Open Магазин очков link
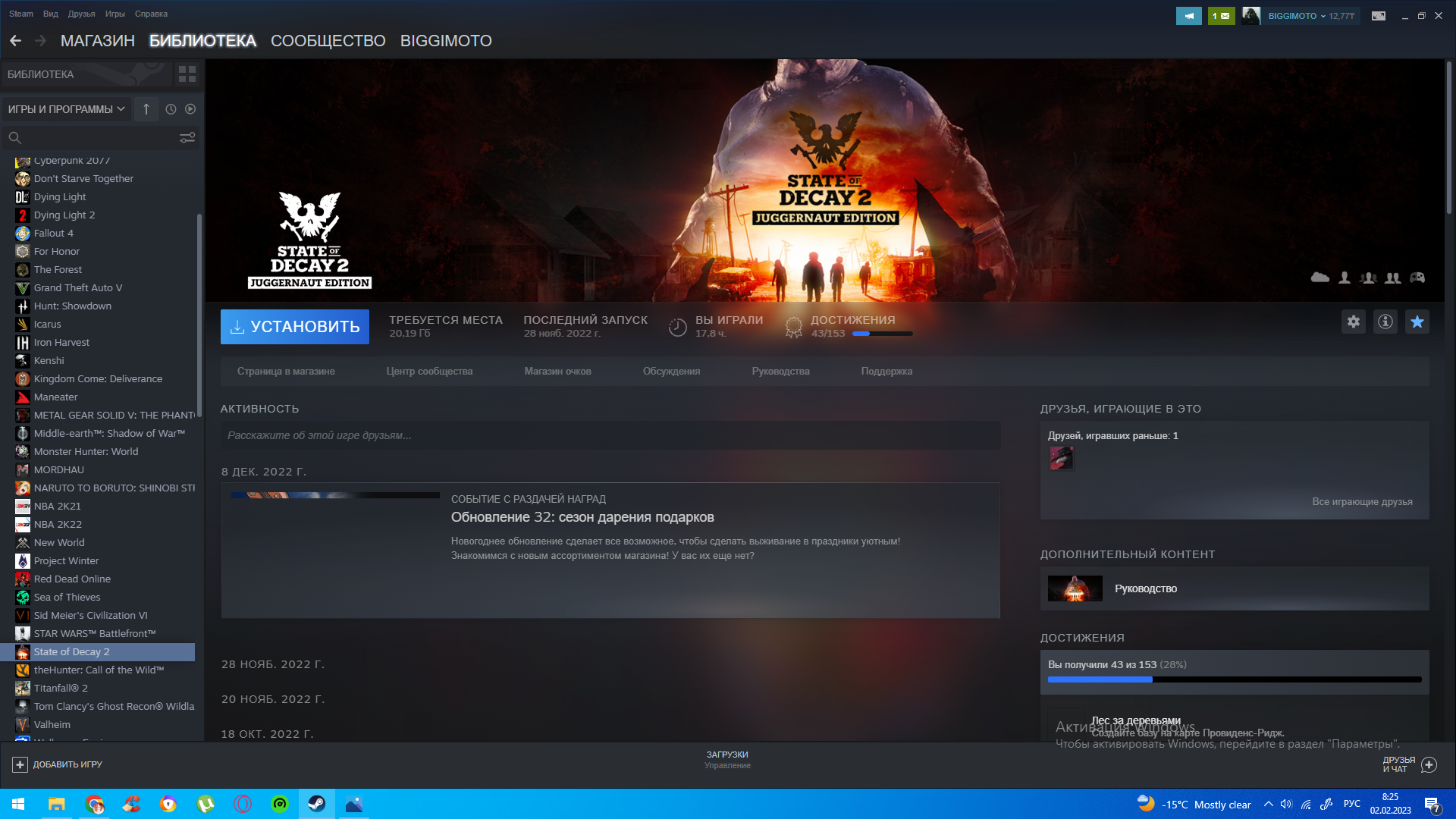This screenshot has width=1456, height=819. [x=558, y=372]
